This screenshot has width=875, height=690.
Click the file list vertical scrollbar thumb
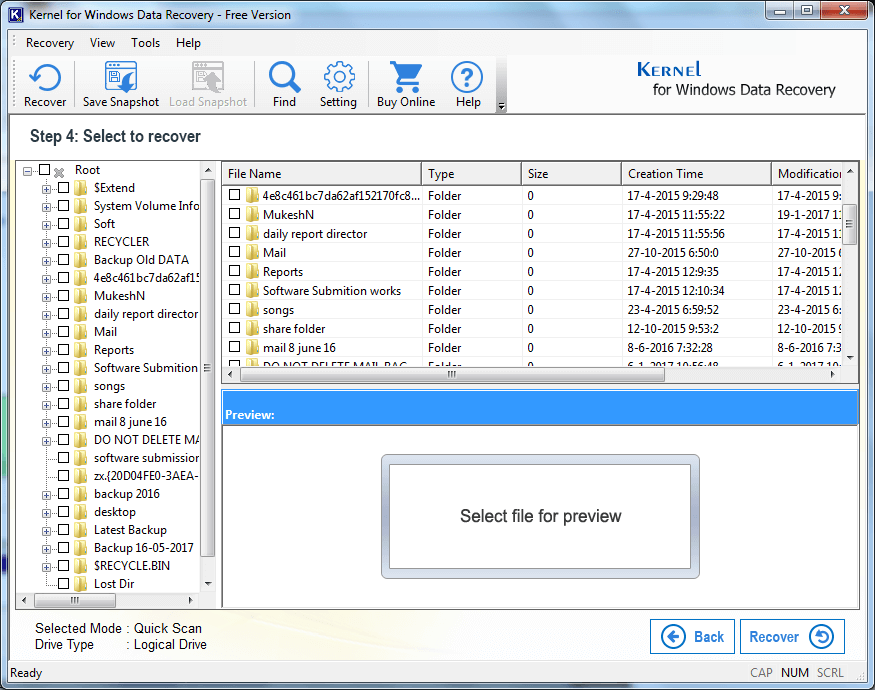[x=849, y=224]
